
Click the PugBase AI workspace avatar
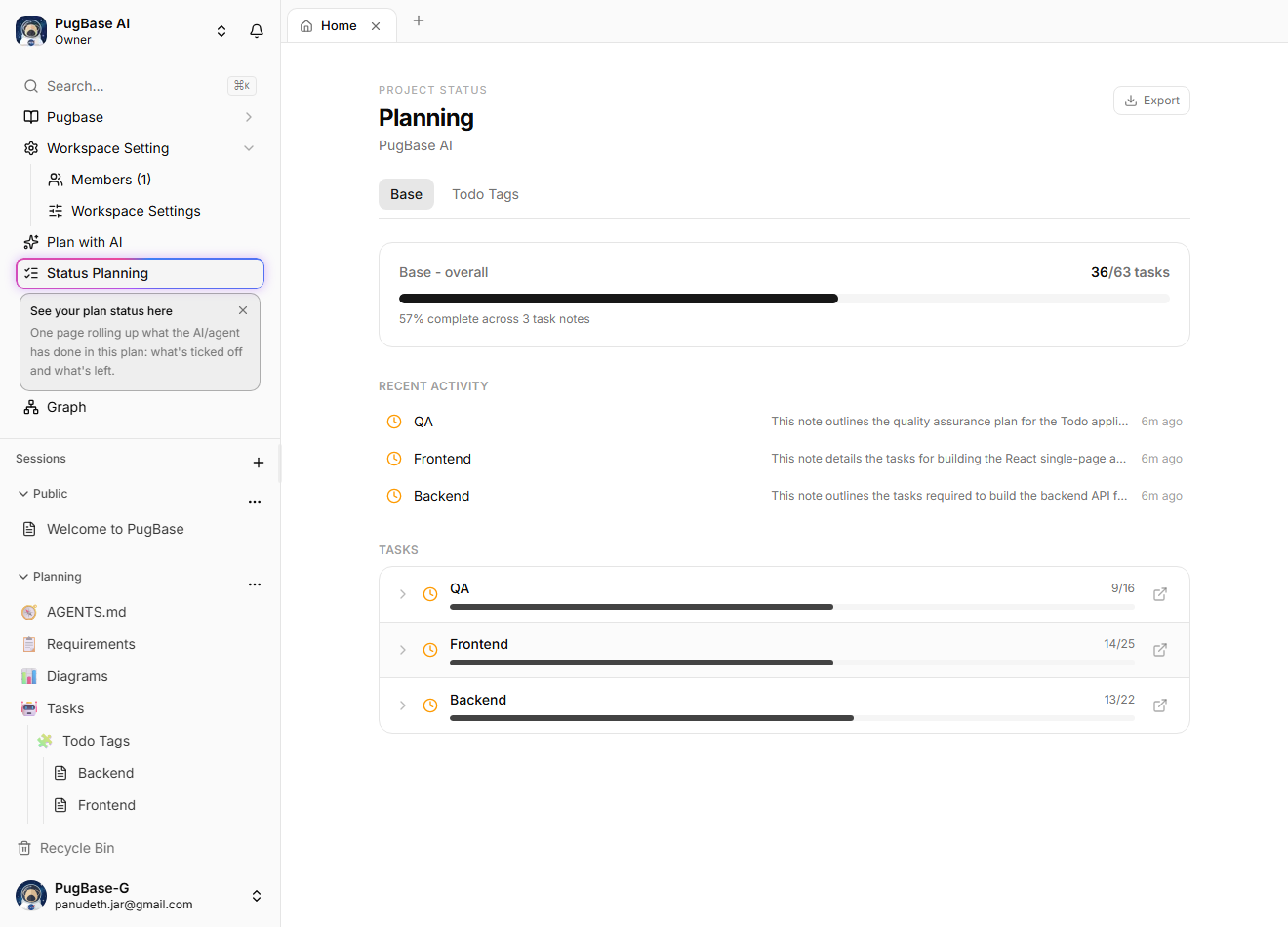(31, 31)
